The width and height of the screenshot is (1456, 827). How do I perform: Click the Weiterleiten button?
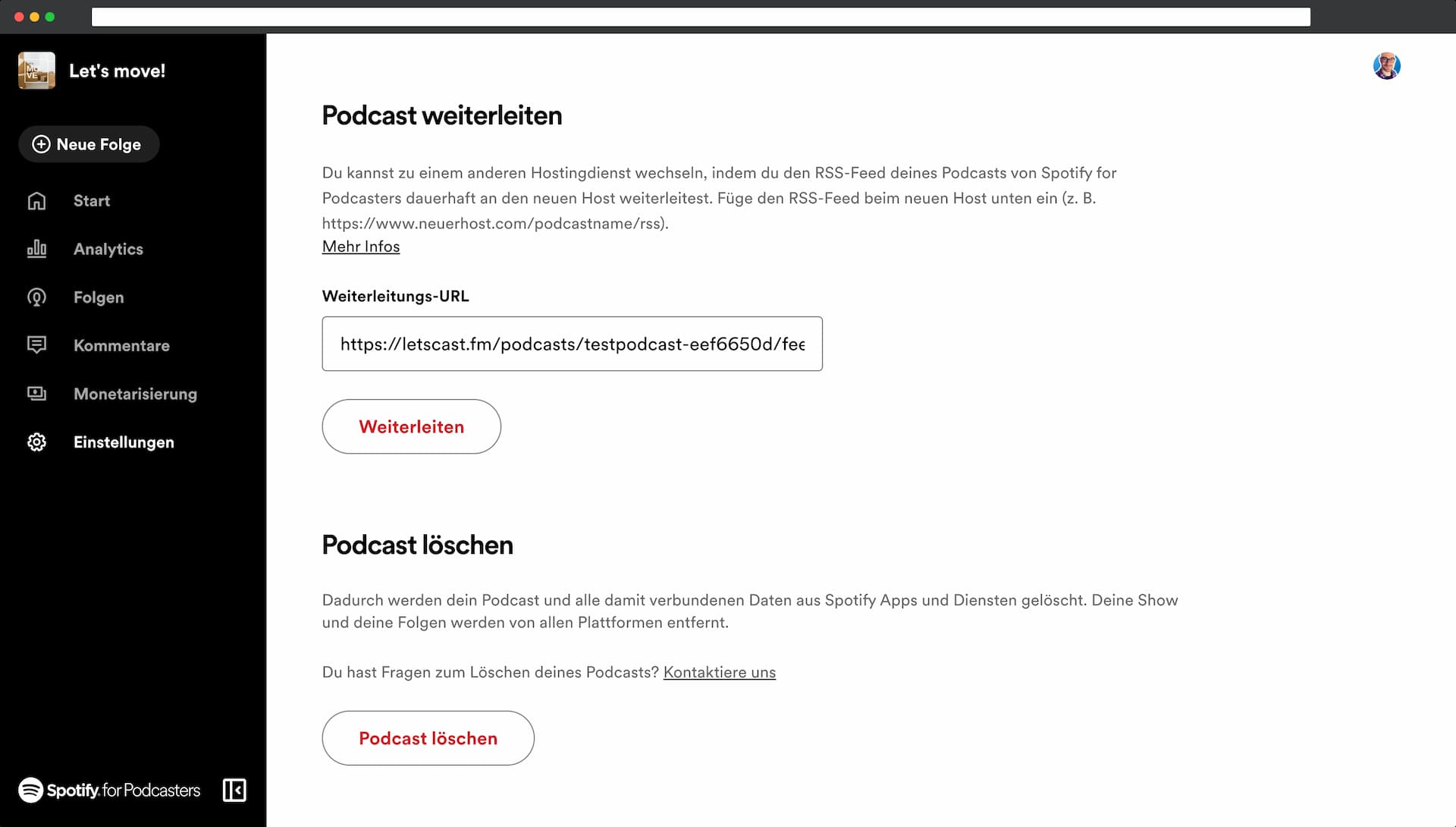click(411, 426)
